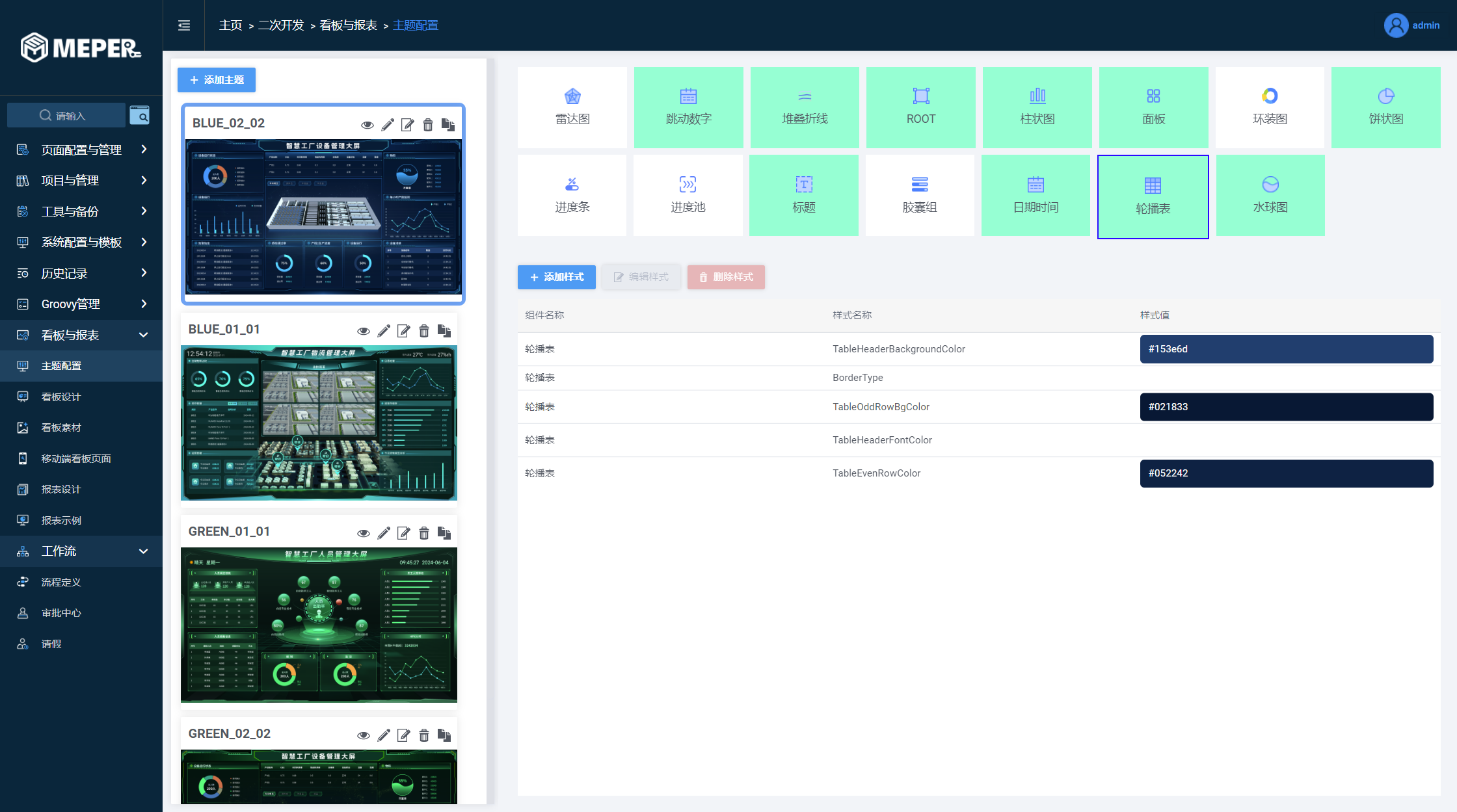Open the 主题配置 sidebar item
The height and width of the screenshot is (812, 1457).
pyautogui.click(x=81, y=366)
